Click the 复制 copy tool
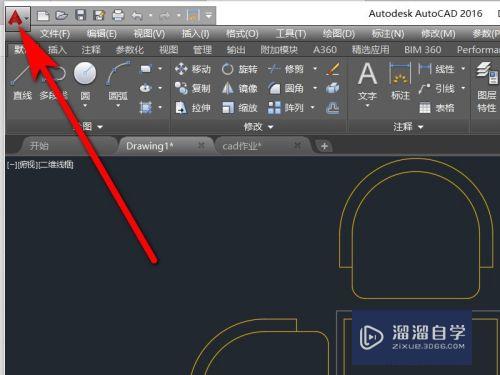This screenshot has width=500, height=375. click(193, 88)
